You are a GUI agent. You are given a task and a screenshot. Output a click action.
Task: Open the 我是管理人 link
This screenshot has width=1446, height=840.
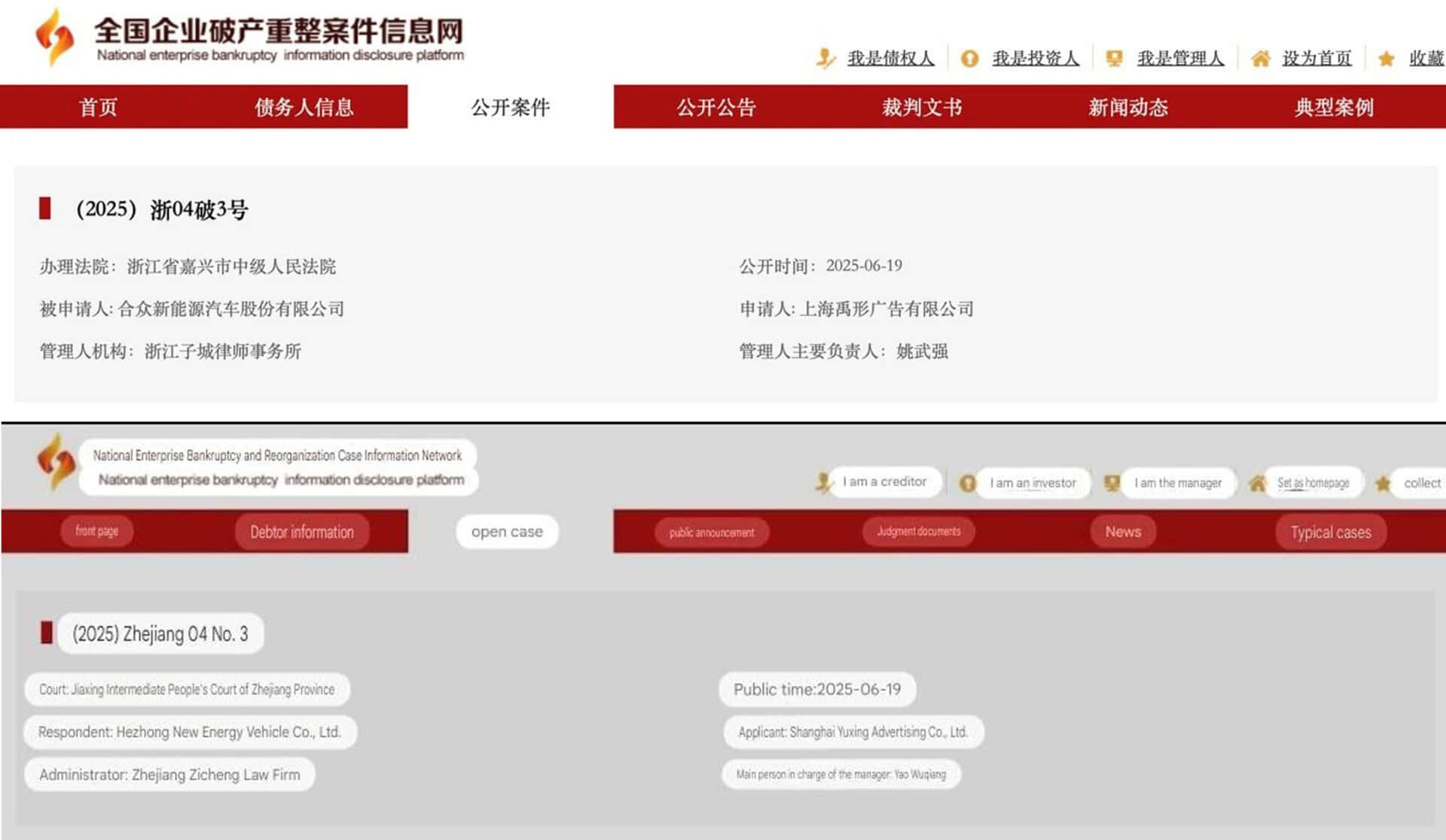pyautogui.click(x=1180, y=58)
